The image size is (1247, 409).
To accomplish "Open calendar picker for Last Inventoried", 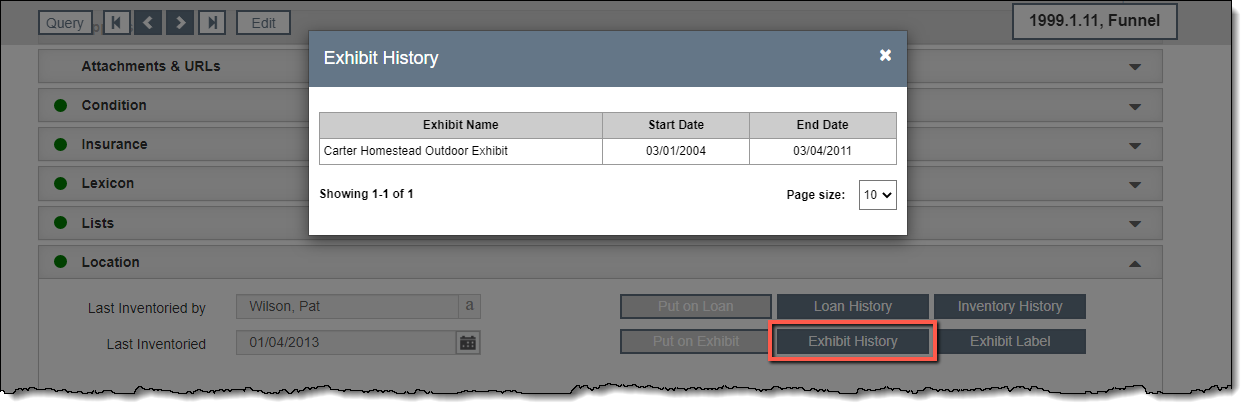I will [467, 343].
